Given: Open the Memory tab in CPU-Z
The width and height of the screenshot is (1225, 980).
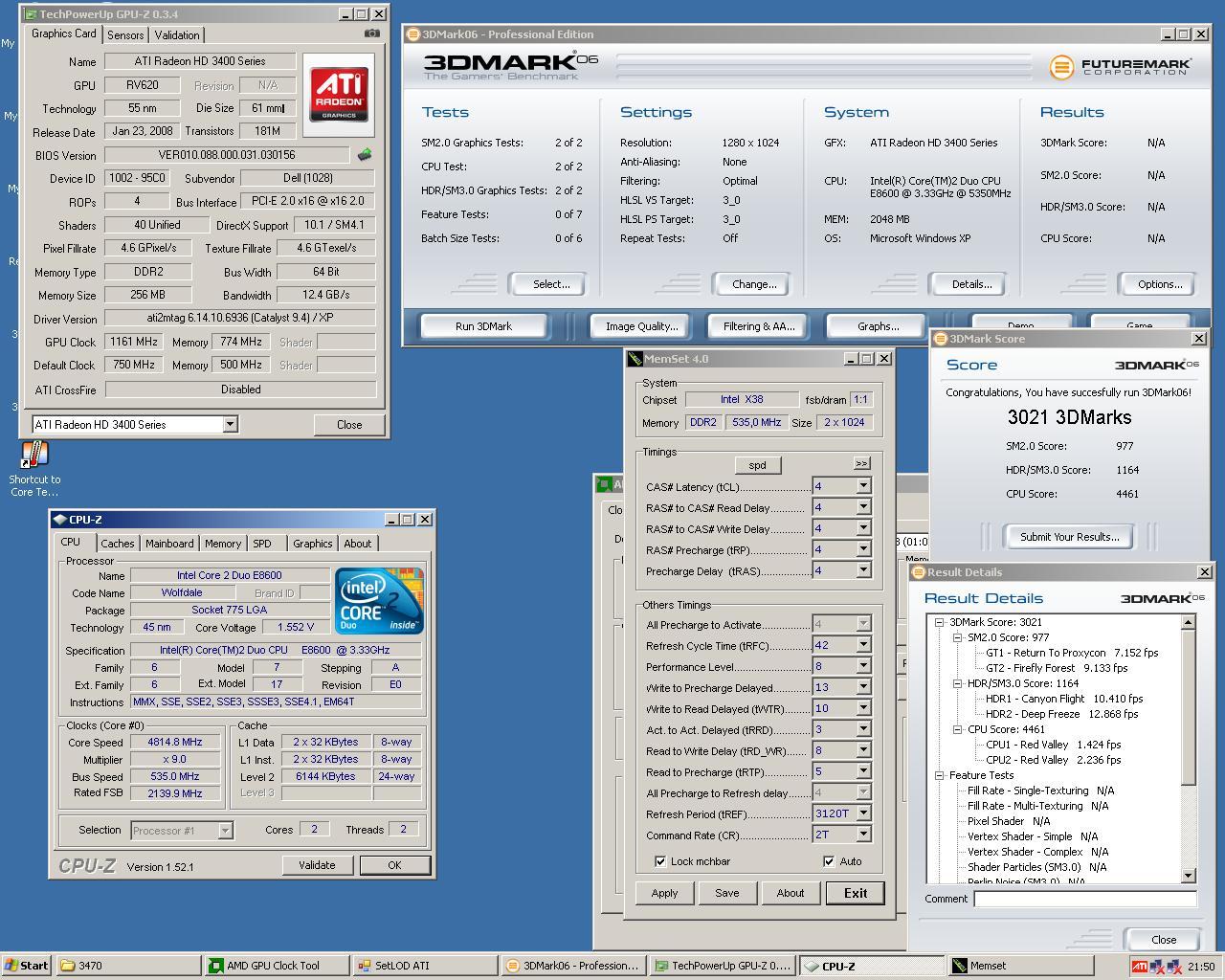Looking at the screenshot, I should (x=223, y=543).
